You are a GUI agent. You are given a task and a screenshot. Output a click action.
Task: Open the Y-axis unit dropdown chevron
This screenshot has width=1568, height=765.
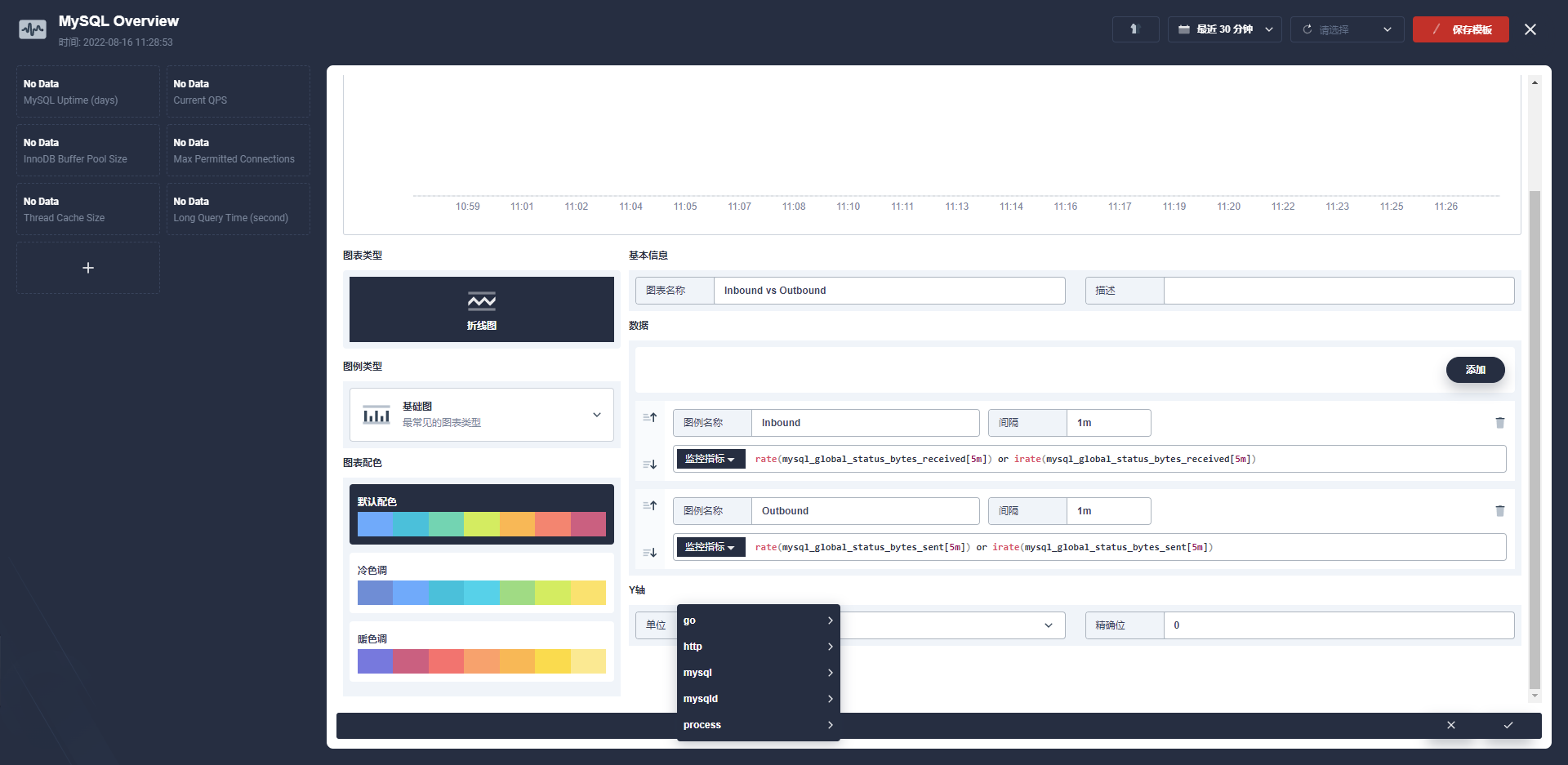tap(1049, 625)
